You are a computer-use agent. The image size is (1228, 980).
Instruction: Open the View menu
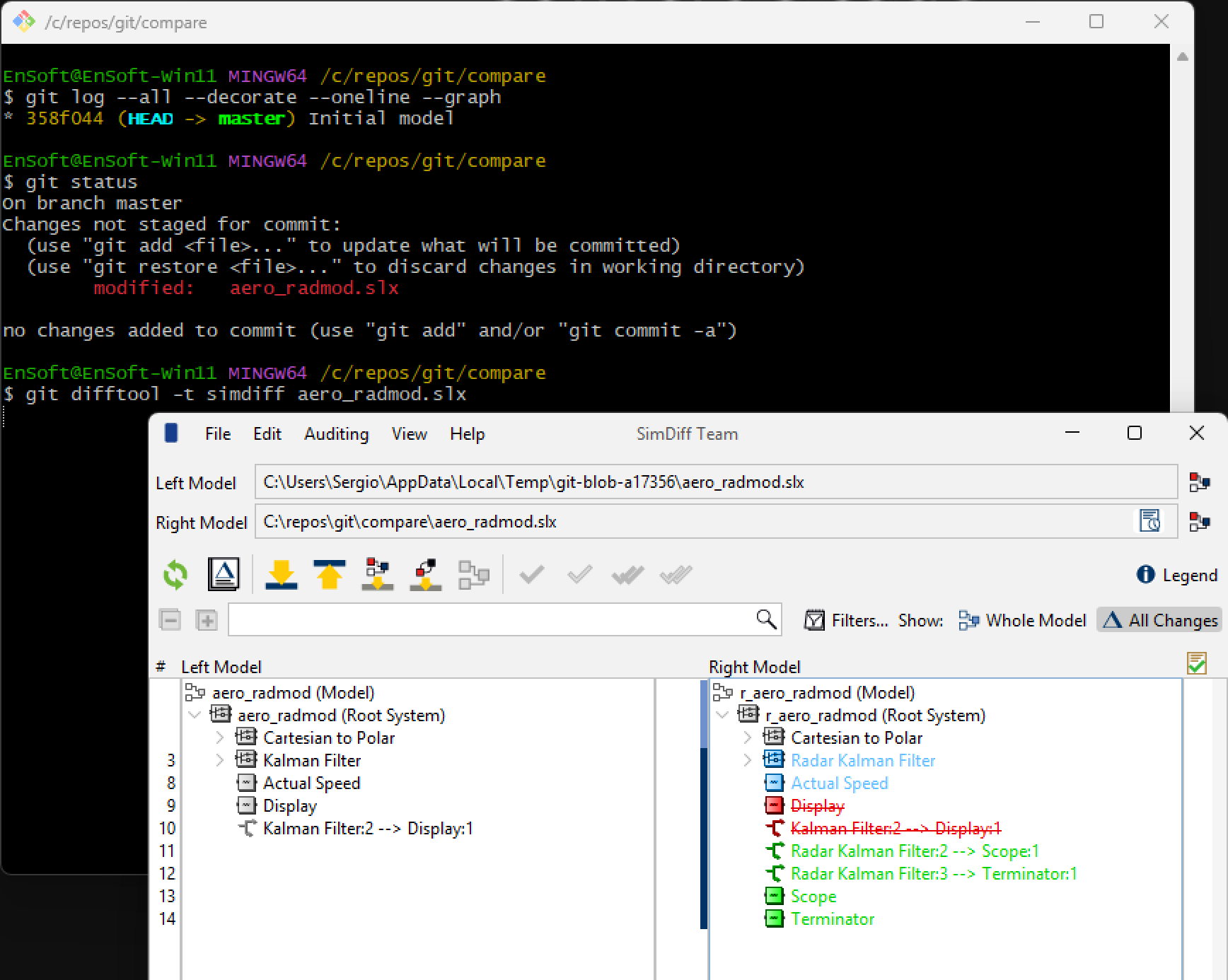[410, 434]
